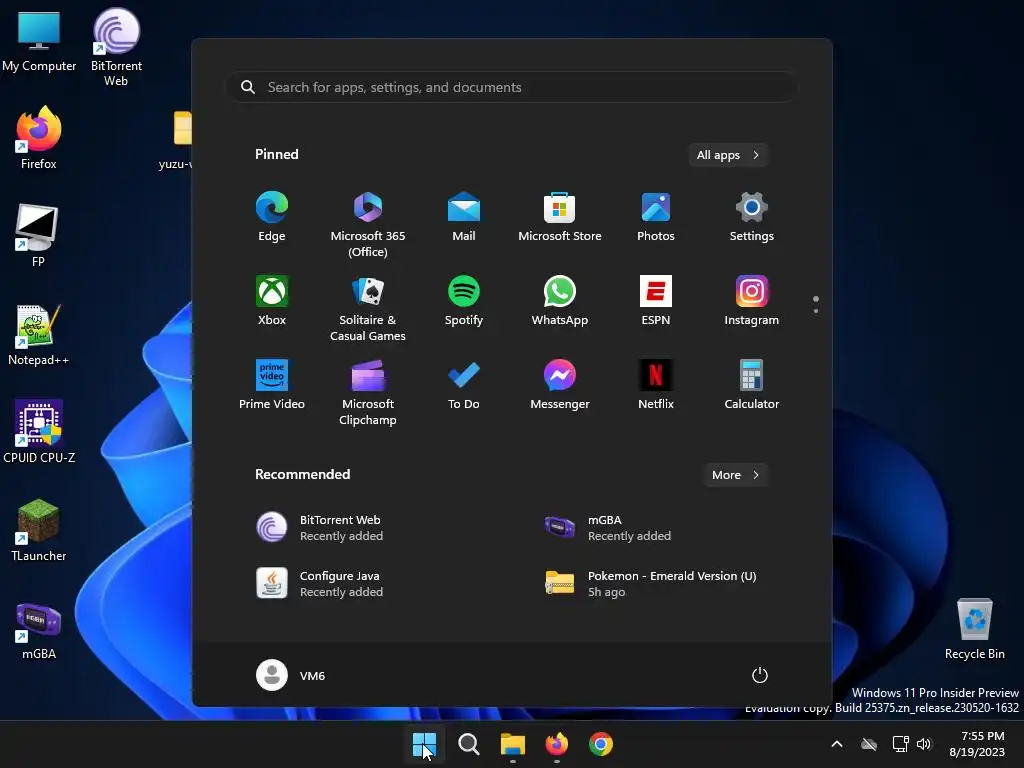Open Microsoft Clipchamp

368,392
